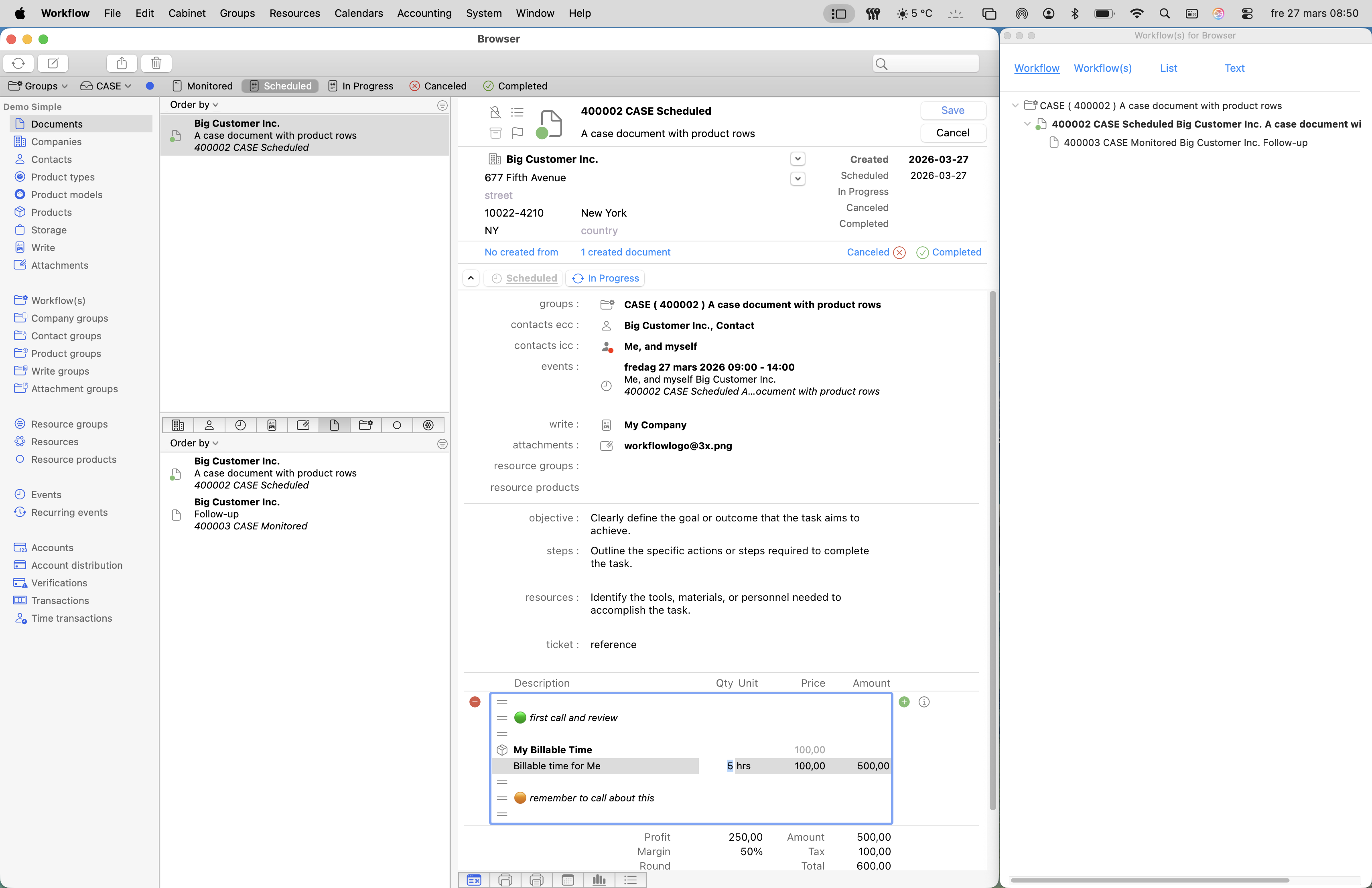Click the blue color dot filter
The height and width of the screenshot is (888, 1372).
(x=150, y=86)
